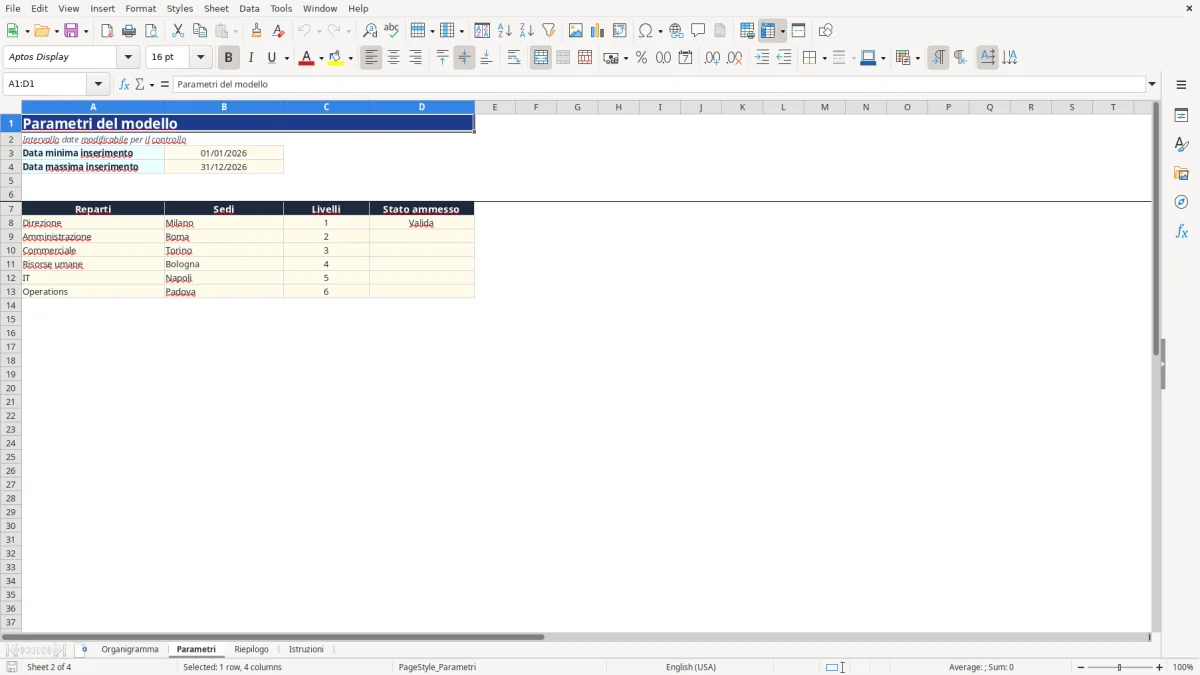Viewport: 1200px width, 675px height.
Task: Clone formatting with the paintbrush icon
Action: tap(256, 31)
